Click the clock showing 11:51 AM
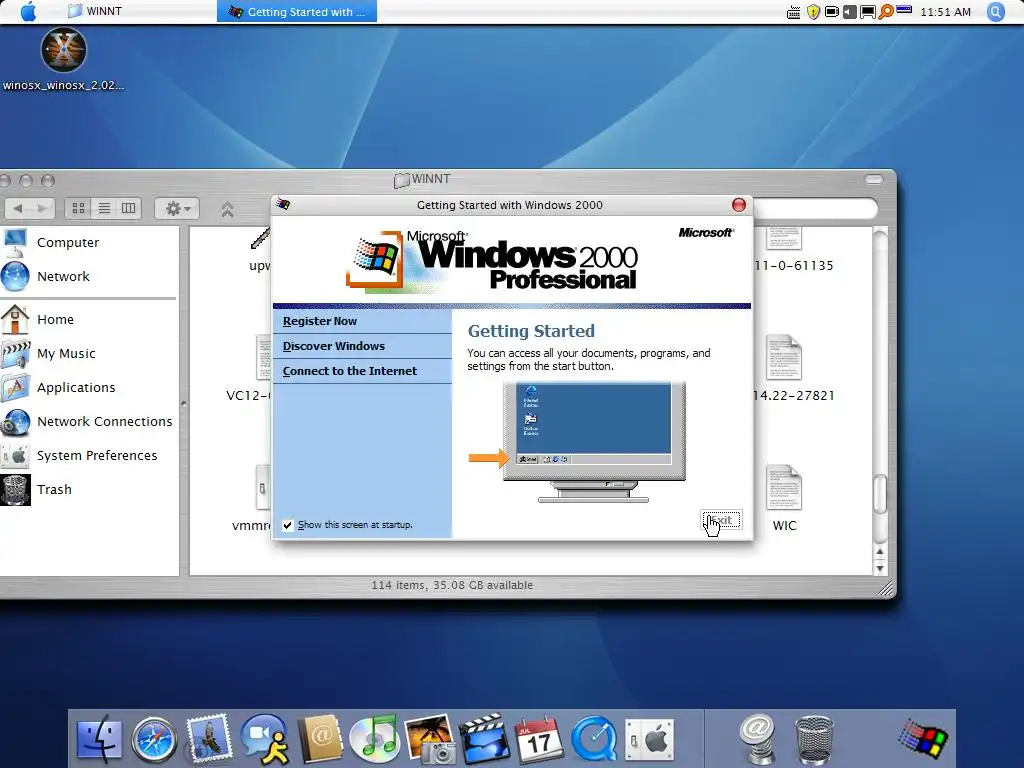The height and width of the screenshot is (768, 1024). pyautogui.click(x=945, y=12)
